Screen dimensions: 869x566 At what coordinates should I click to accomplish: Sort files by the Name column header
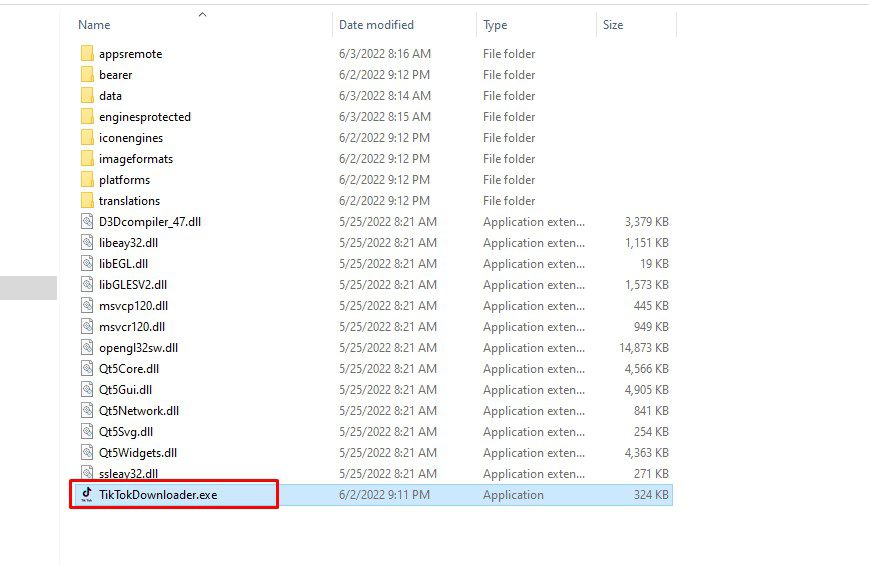(x=94, y=25)
